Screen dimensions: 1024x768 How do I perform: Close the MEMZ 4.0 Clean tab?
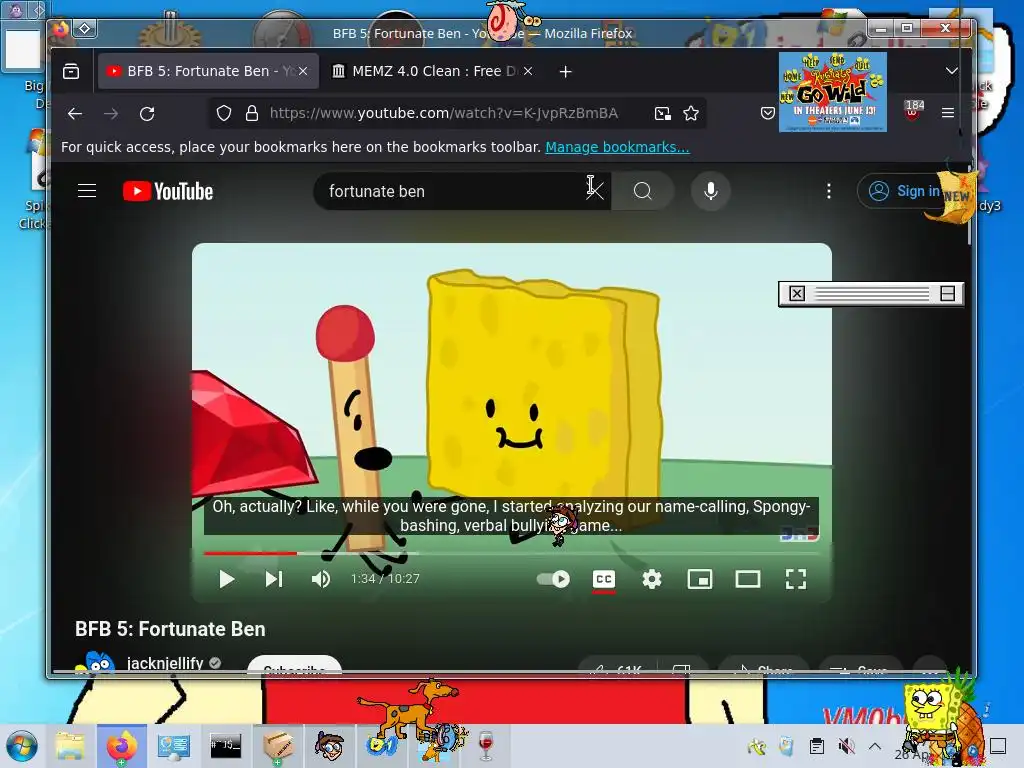[528, 71]
